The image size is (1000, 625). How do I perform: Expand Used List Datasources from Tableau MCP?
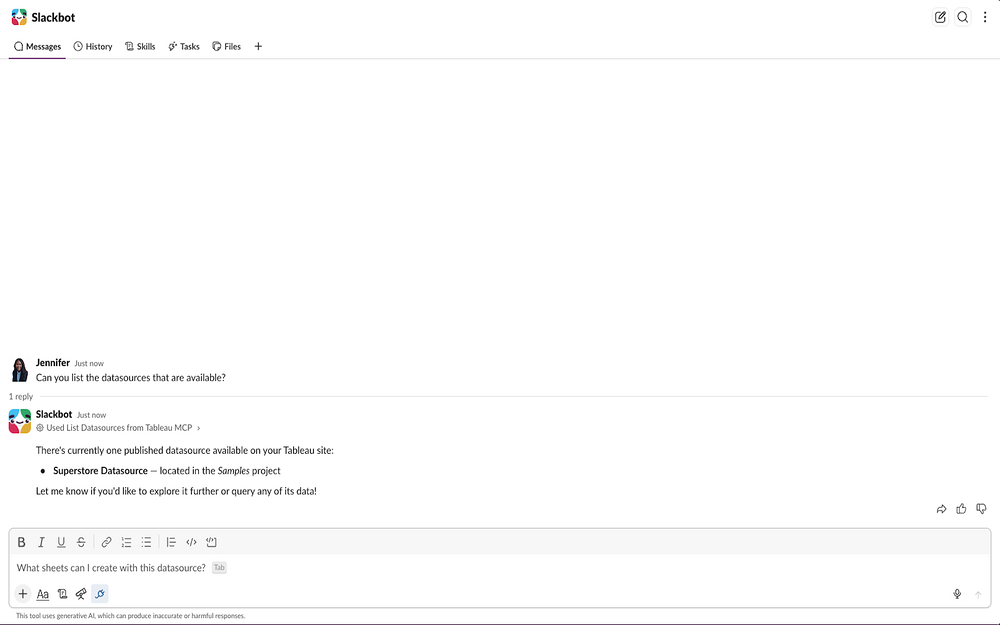click(119, 428)
